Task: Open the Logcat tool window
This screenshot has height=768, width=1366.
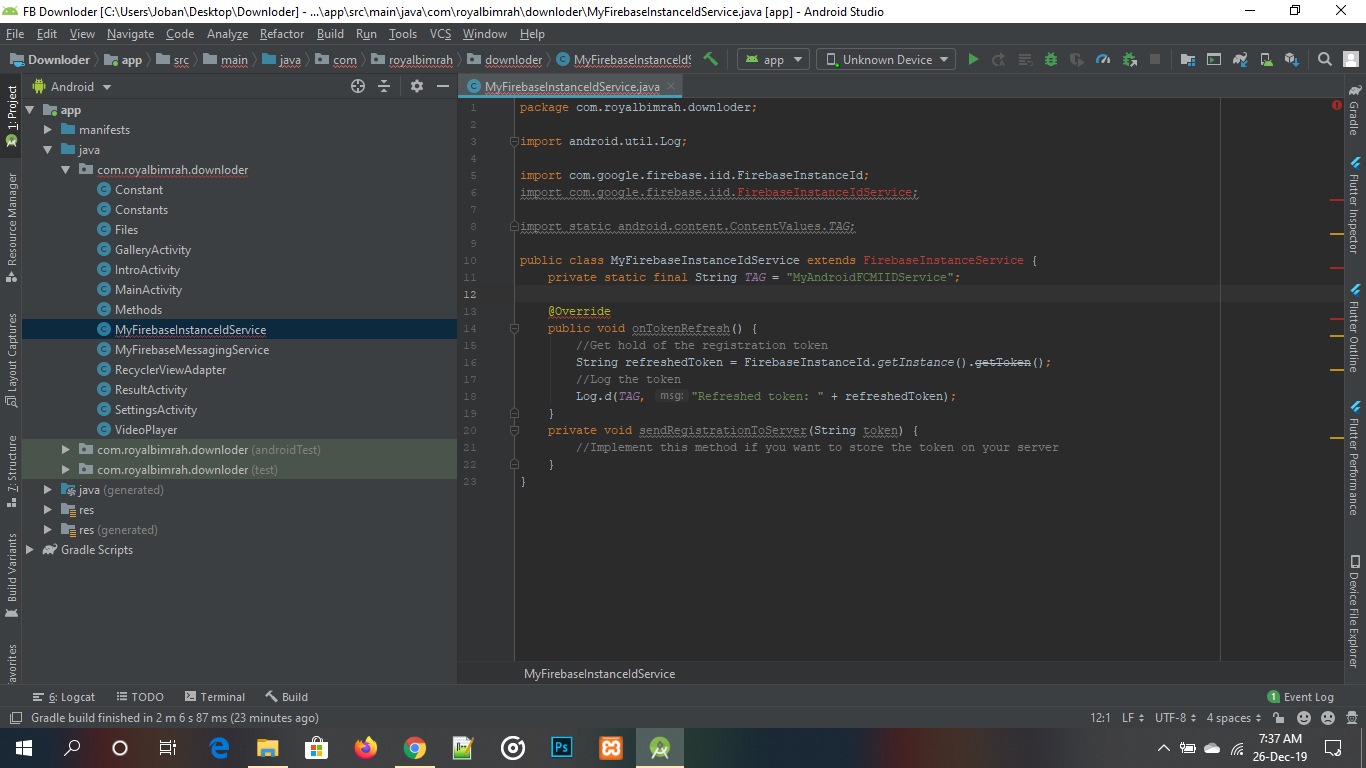Action: tap(64, 697)
